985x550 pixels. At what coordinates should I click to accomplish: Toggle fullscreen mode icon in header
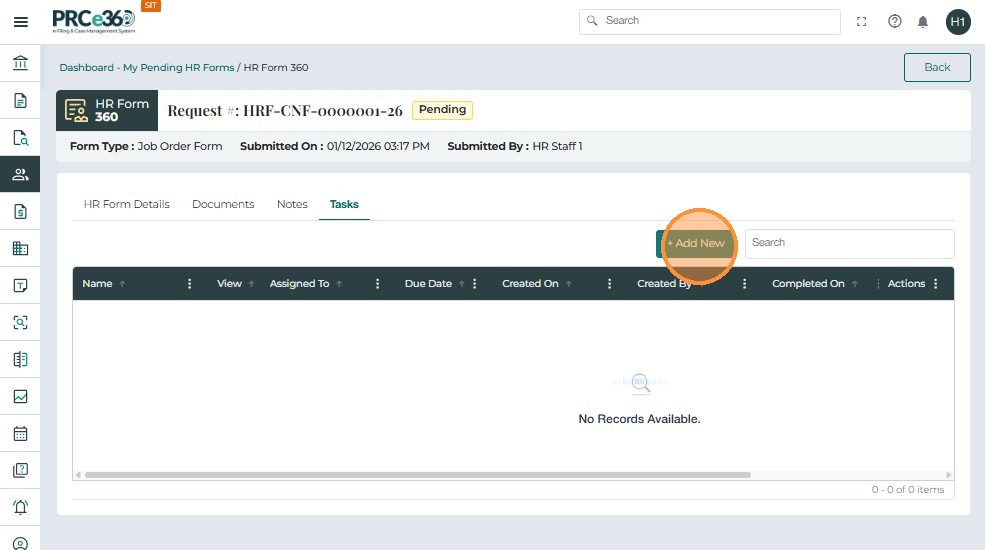click(861, 22)
